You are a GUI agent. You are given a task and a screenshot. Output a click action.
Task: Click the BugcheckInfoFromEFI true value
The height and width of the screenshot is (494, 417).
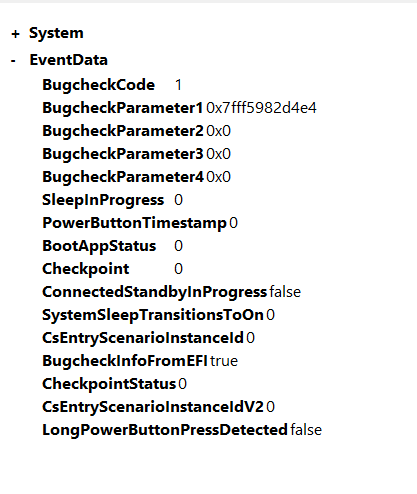(x=224, y=361)
